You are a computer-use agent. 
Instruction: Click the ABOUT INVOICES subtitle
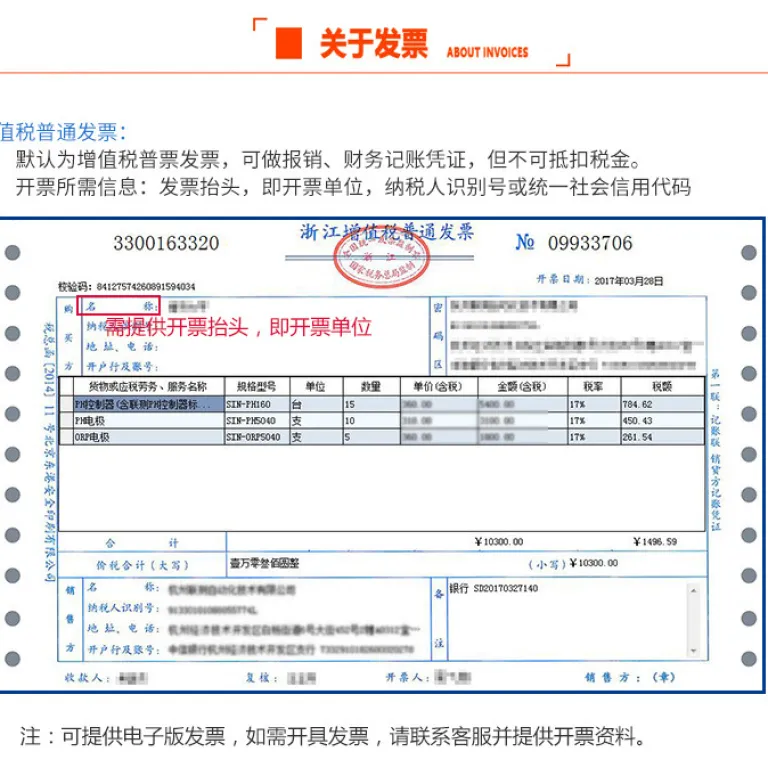487,52
